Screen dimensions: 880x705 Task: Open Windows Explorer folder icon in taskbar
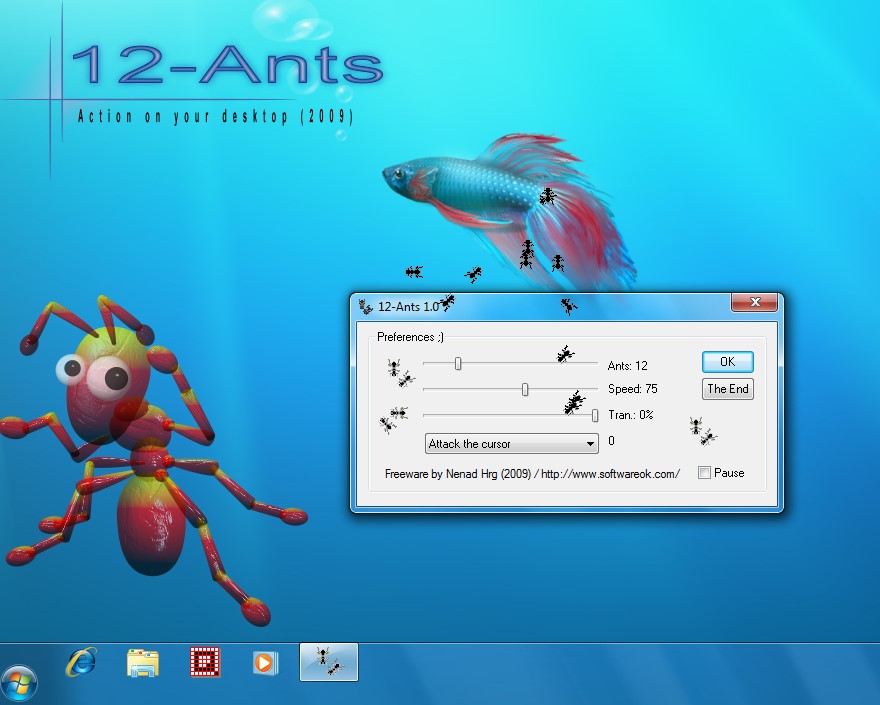coord(143,662)
